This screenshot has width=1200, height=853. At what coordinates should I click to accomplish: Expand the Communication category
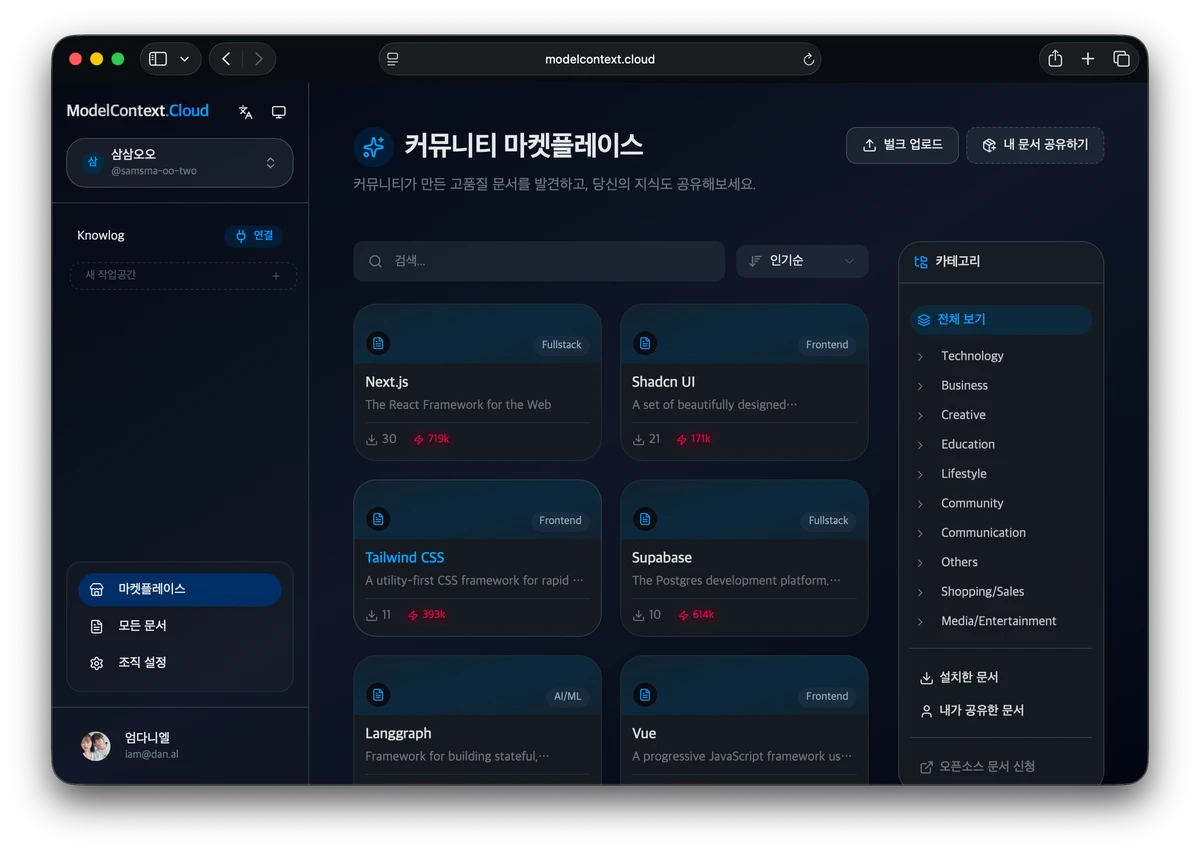point(920,533)
